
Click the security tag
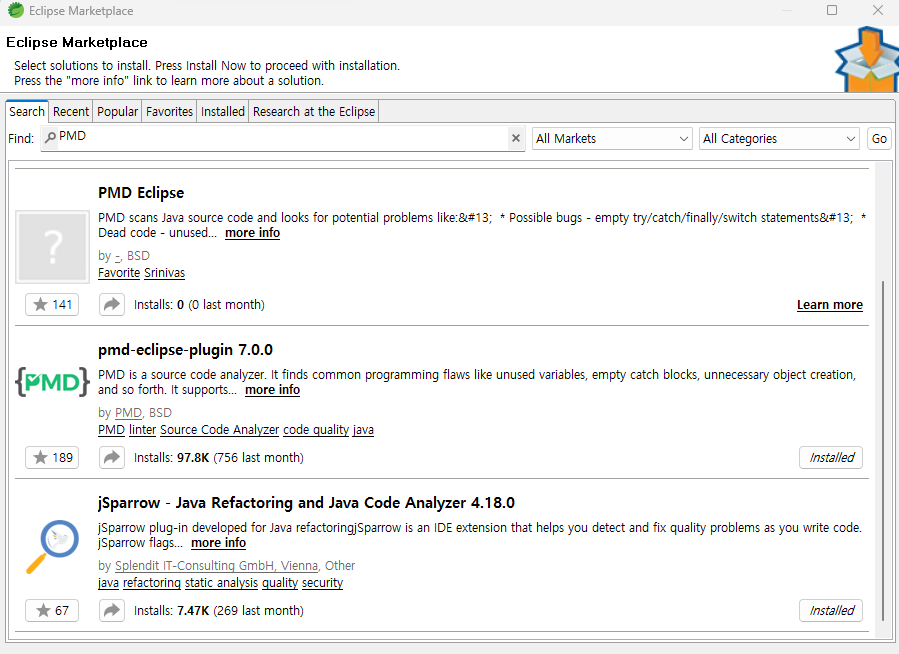click(x=322, y=583)
